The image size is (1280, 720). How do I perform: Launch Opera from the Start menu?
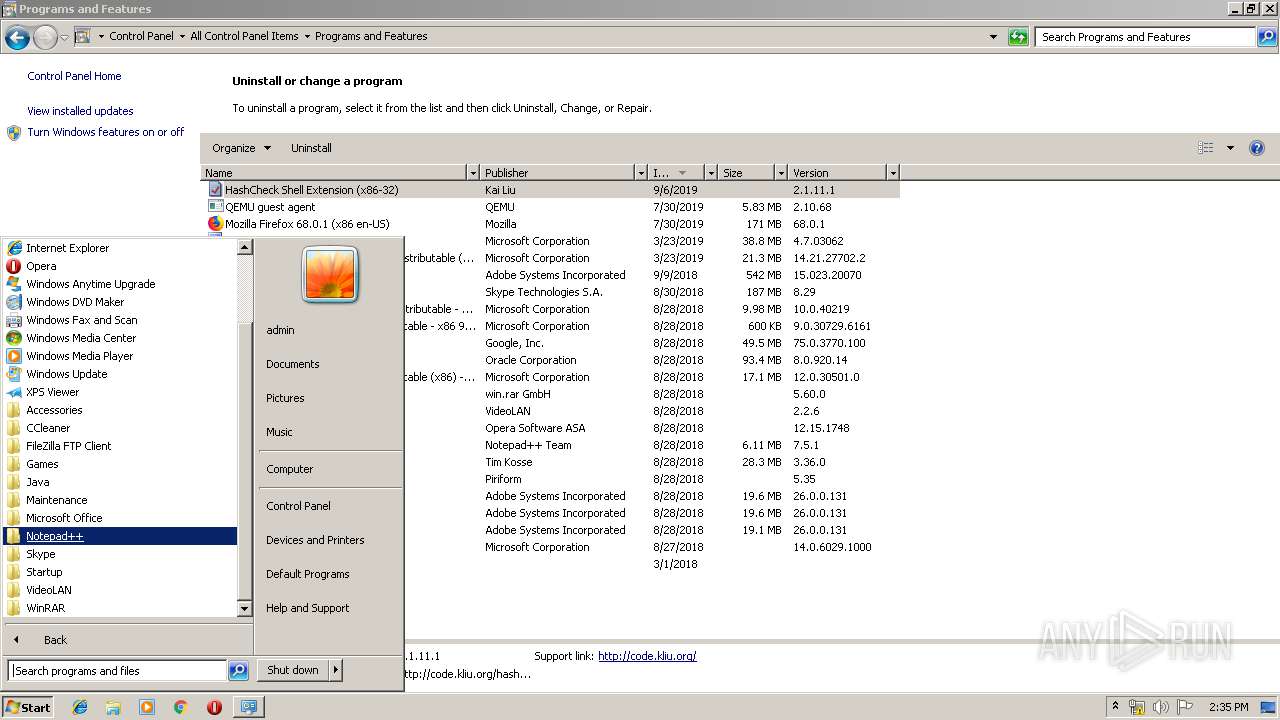click(x=41, y=266)
